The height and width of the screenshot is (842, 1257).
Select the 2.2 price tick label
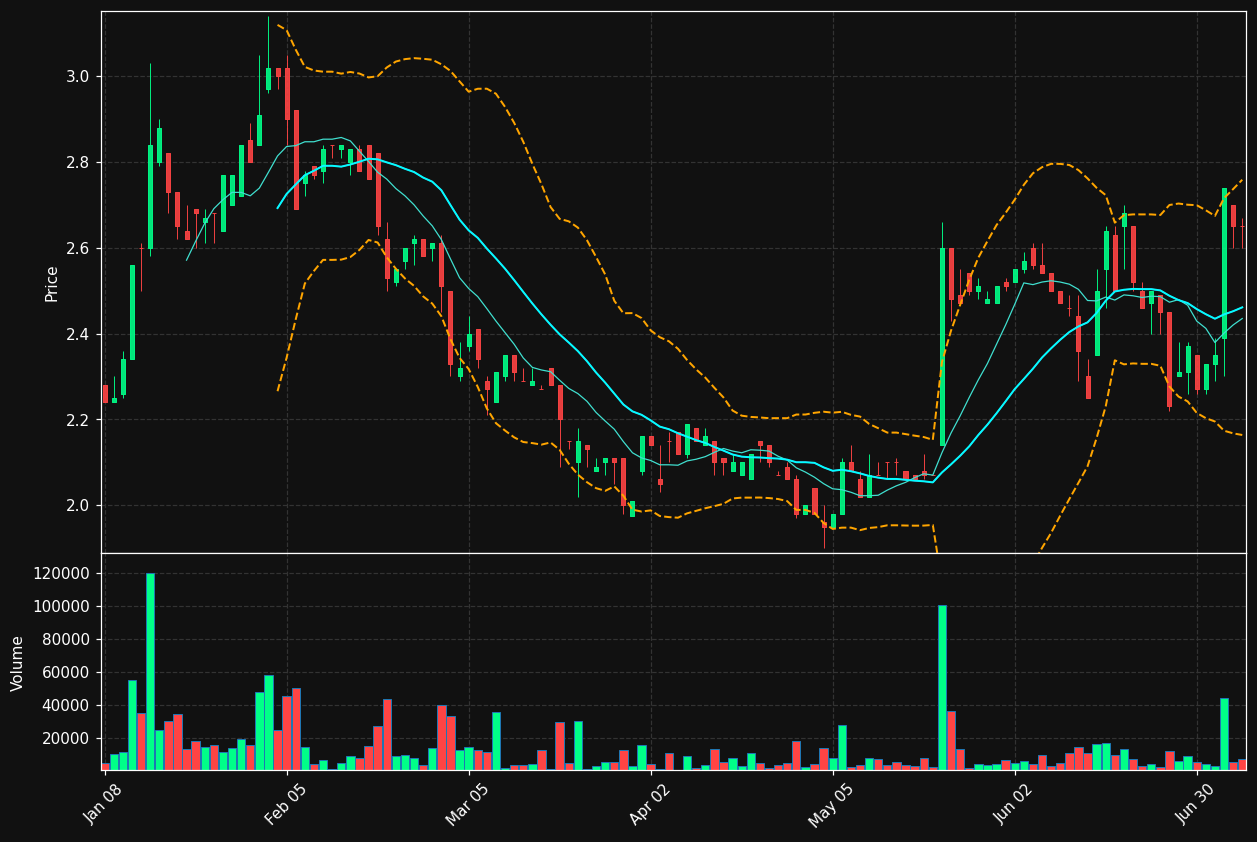[78, 420]
